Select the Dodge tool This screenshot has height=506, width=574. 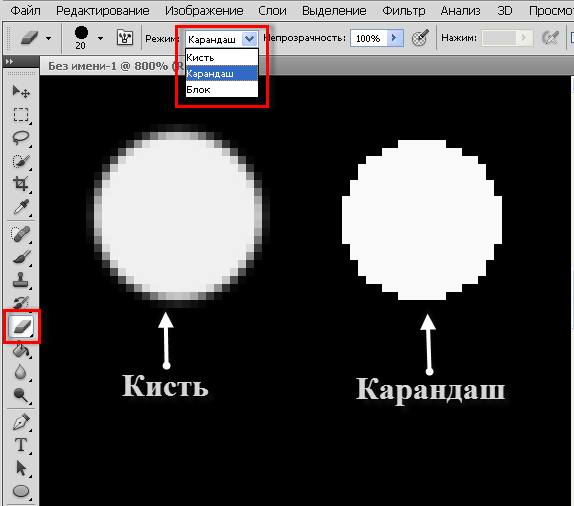(21, 395)
